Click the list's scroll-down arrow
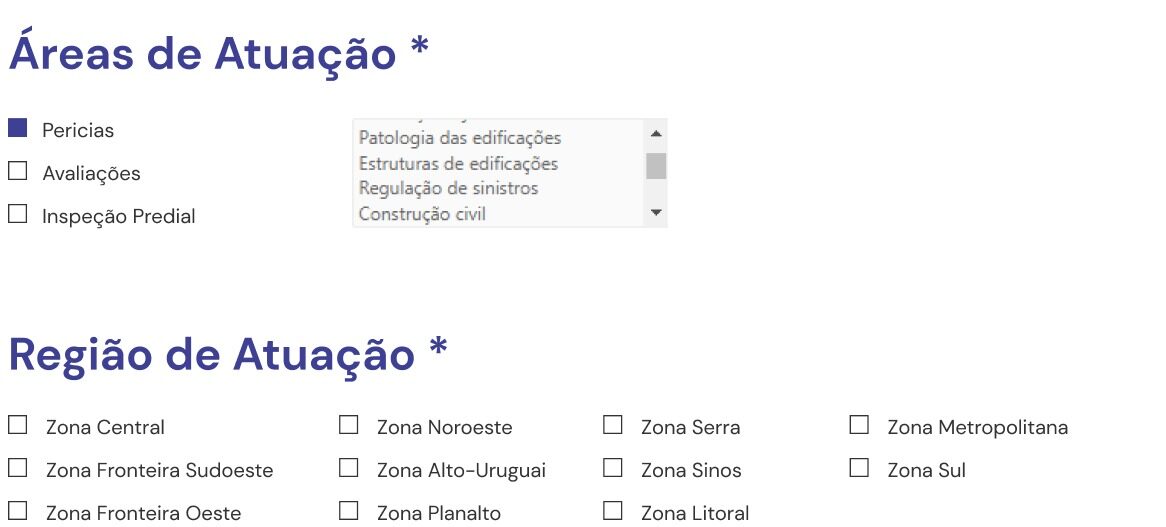This screenshot has height=527, width=1166. [x=656, y=213]
